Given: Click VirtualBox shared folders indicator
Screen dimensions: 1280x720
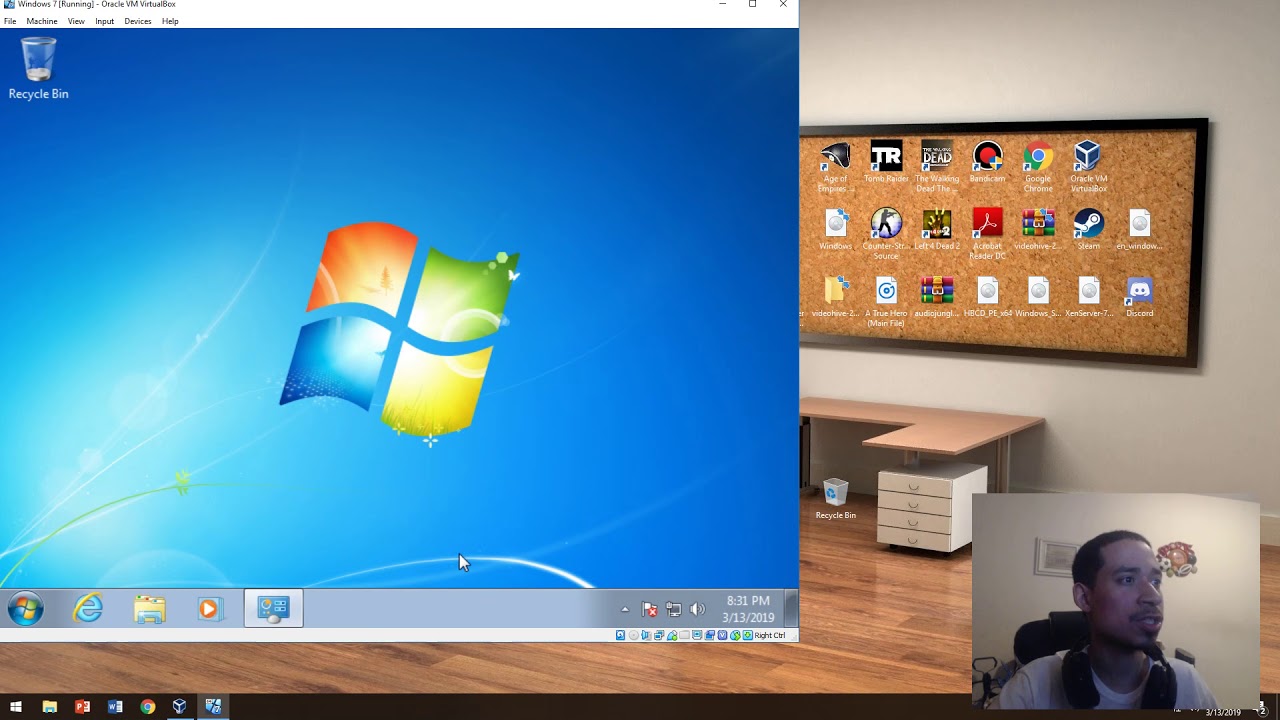Looking at the screenshot, I should coord(684,635).
